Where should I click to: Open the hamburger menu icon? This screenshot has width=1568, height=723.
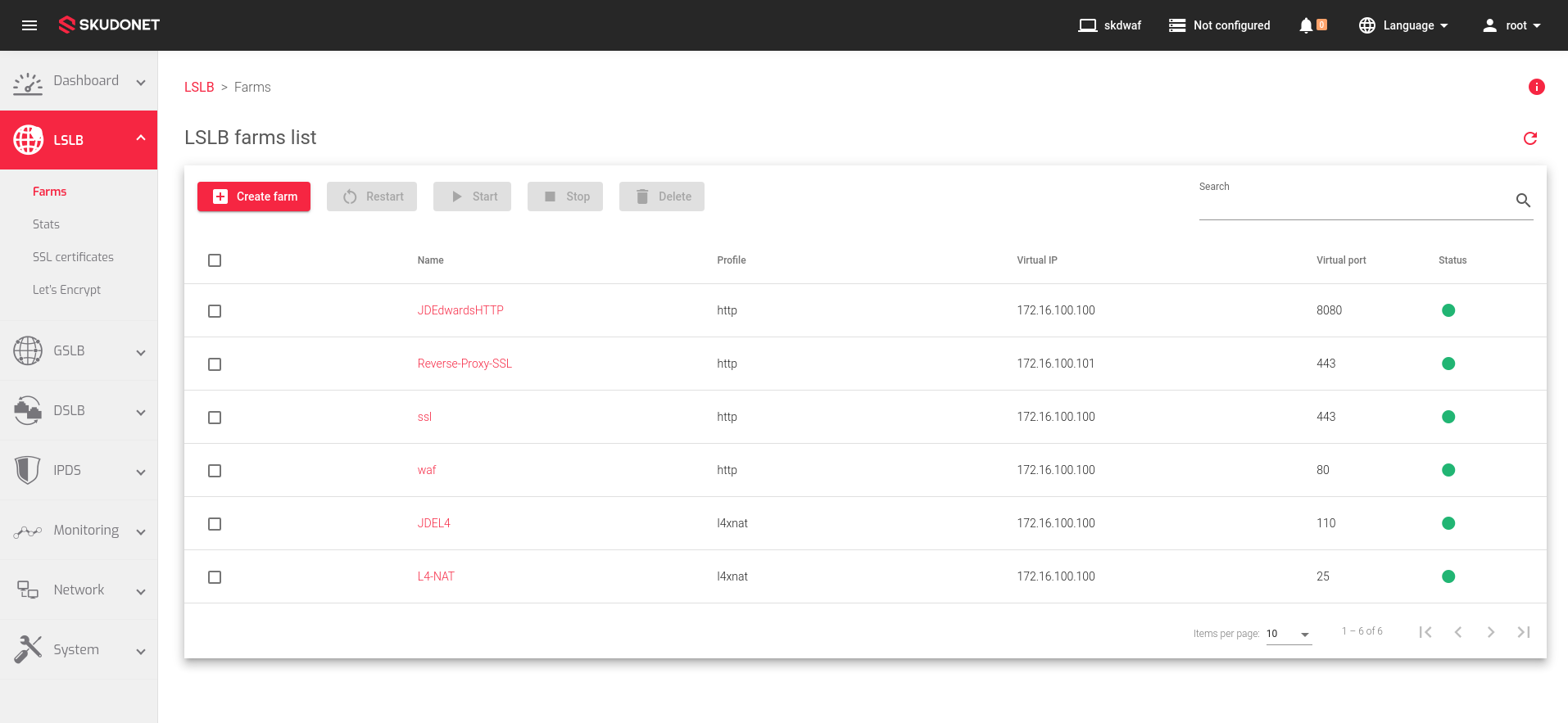coord(29,25)
